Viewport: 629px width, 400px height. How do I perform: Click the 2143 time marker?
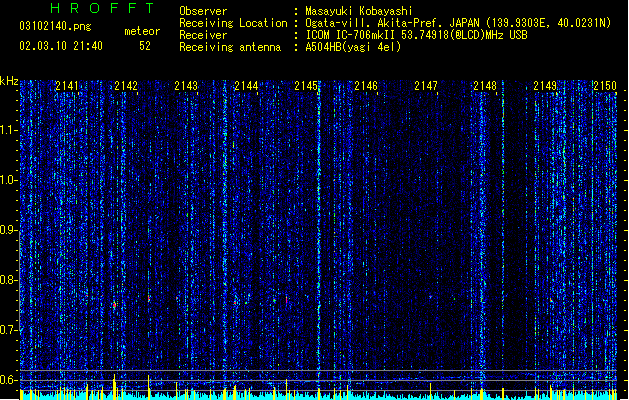(186, 86)
